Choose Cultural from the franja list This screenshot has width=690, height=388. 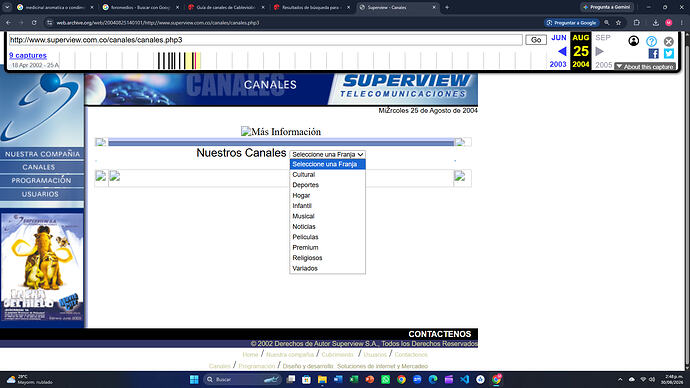pos(327,175)
